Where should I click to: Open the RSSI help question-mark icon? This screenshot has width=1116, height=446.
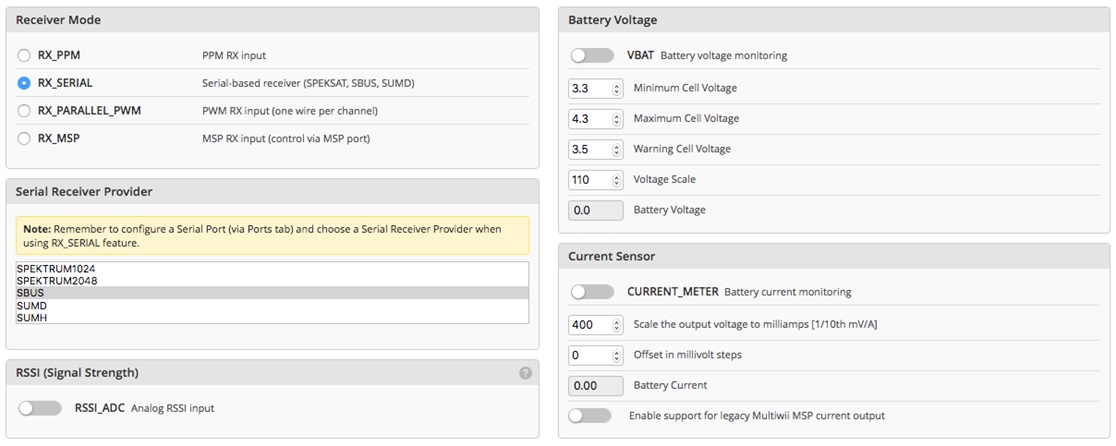pyautogui.click(x=525, y=373)
